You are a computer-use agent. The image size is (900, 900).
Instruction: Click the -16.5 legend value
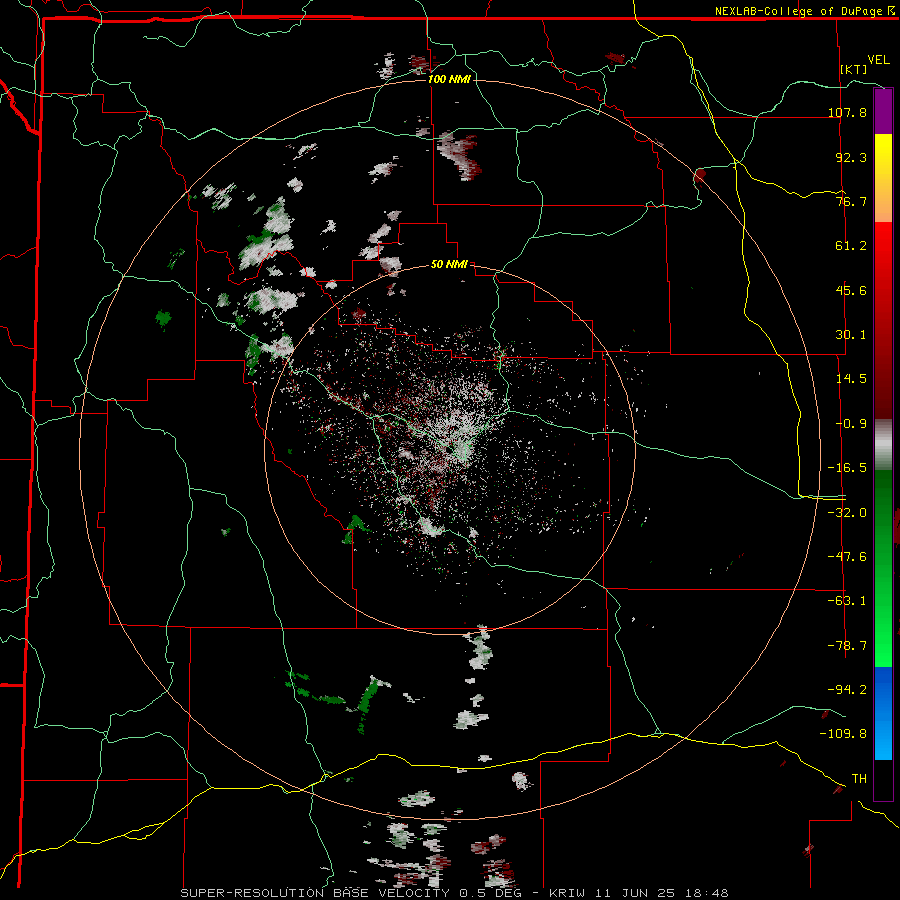coord(847,468)
